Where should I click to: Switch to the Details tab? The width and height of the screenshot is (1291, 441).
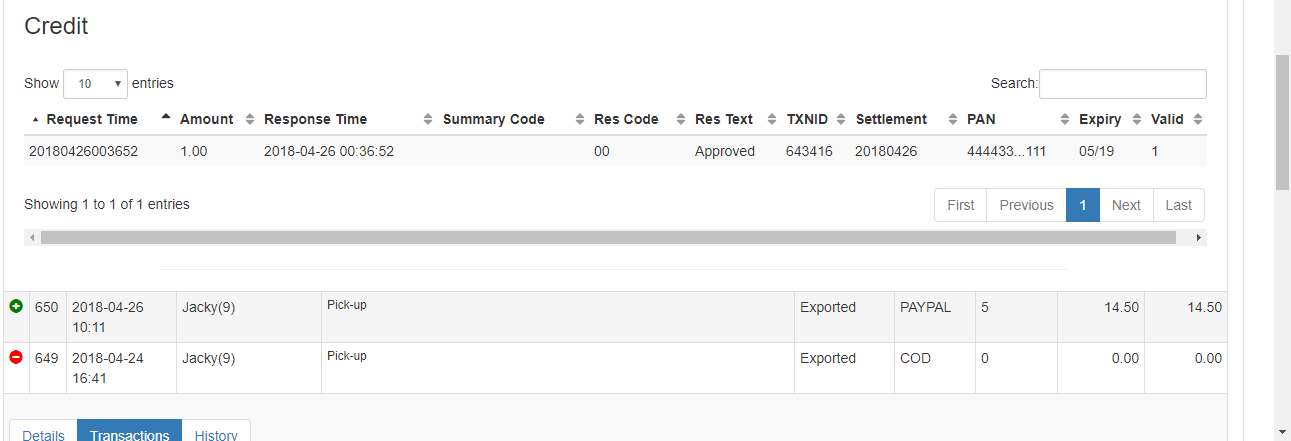pos(43,434)
